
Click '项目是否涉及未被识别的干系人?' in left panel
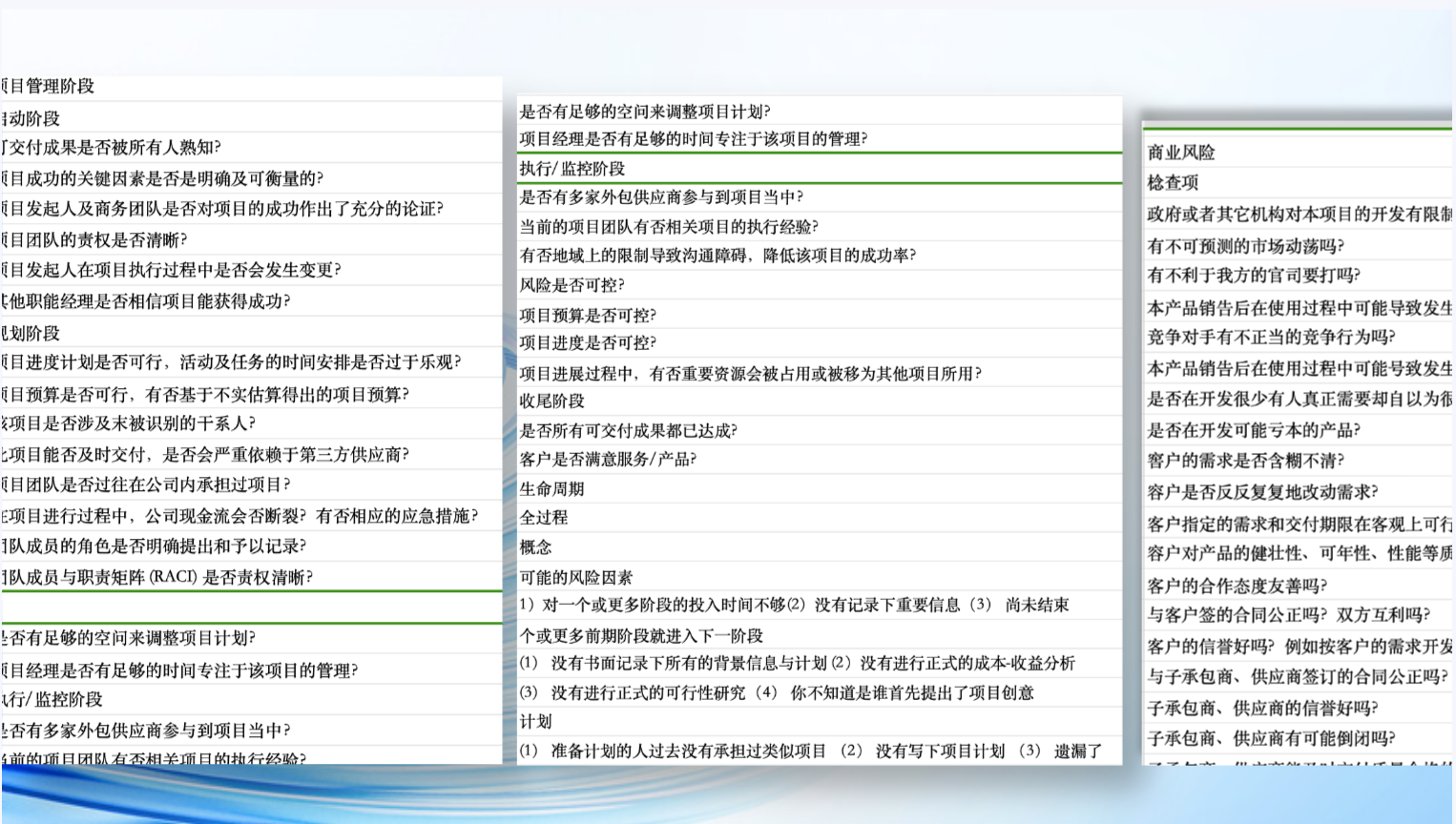pyautogui.click(x=129, y=423)
